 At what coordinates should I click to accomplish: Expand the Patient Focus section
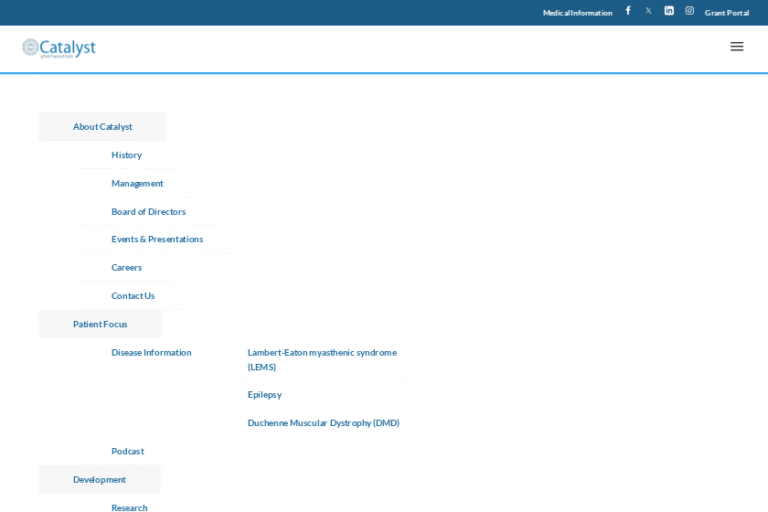tap(100, 324)
